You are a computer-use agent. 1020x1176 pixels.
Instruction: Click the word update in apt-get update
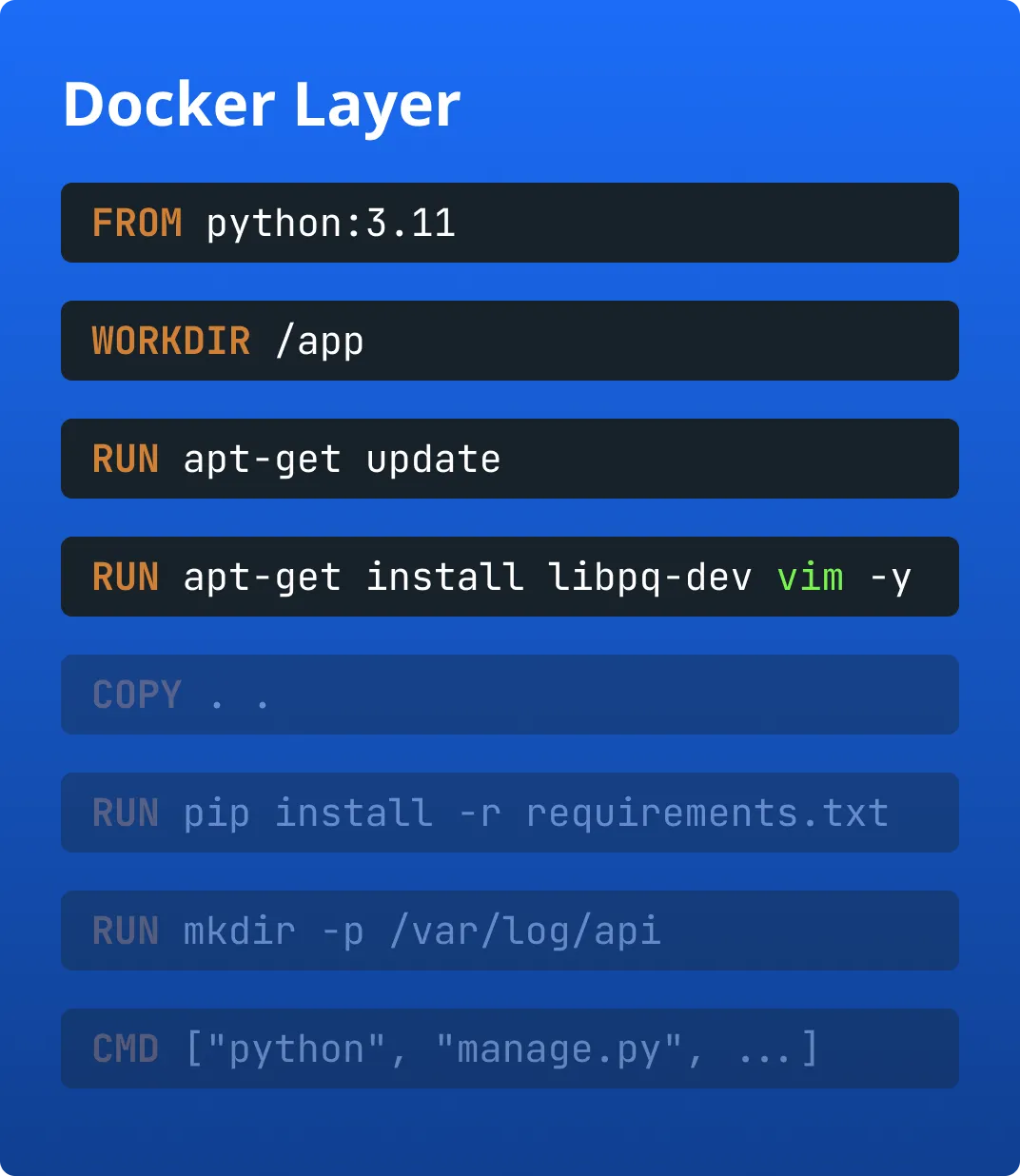tap(433, 460)
